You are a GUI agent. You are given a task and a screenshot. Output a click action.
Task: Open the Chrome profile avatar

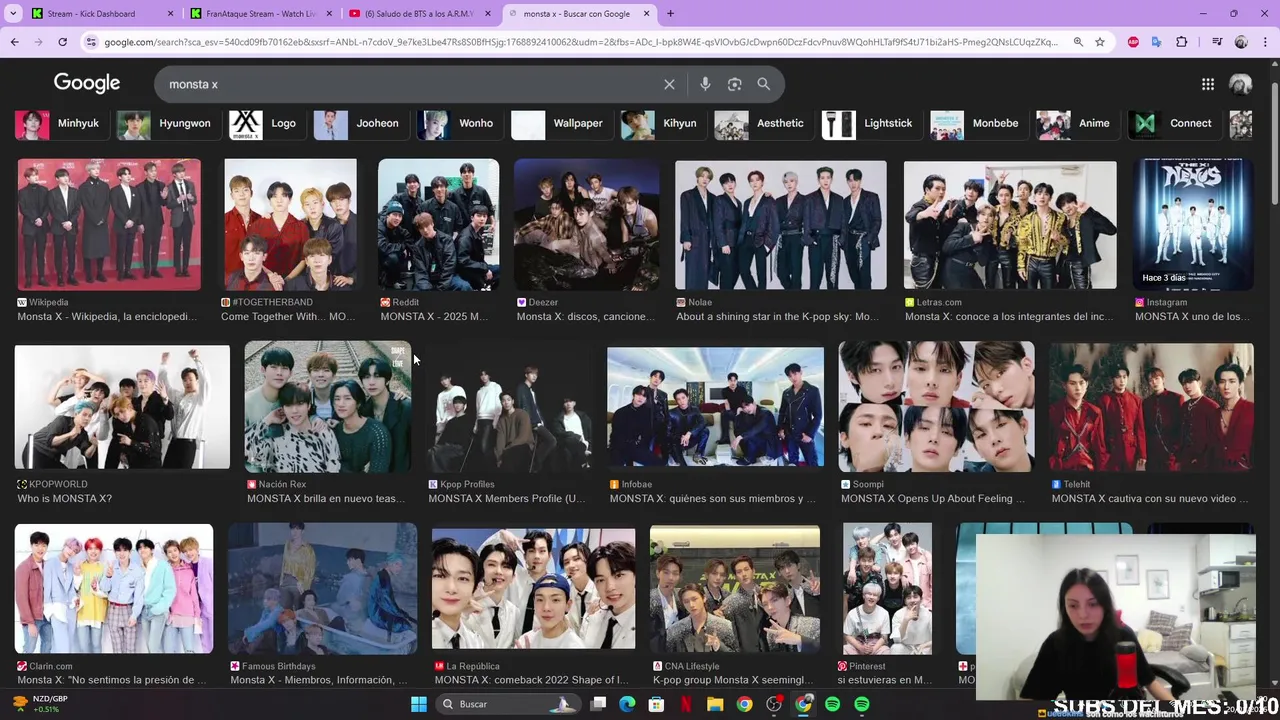point(1241,42)
